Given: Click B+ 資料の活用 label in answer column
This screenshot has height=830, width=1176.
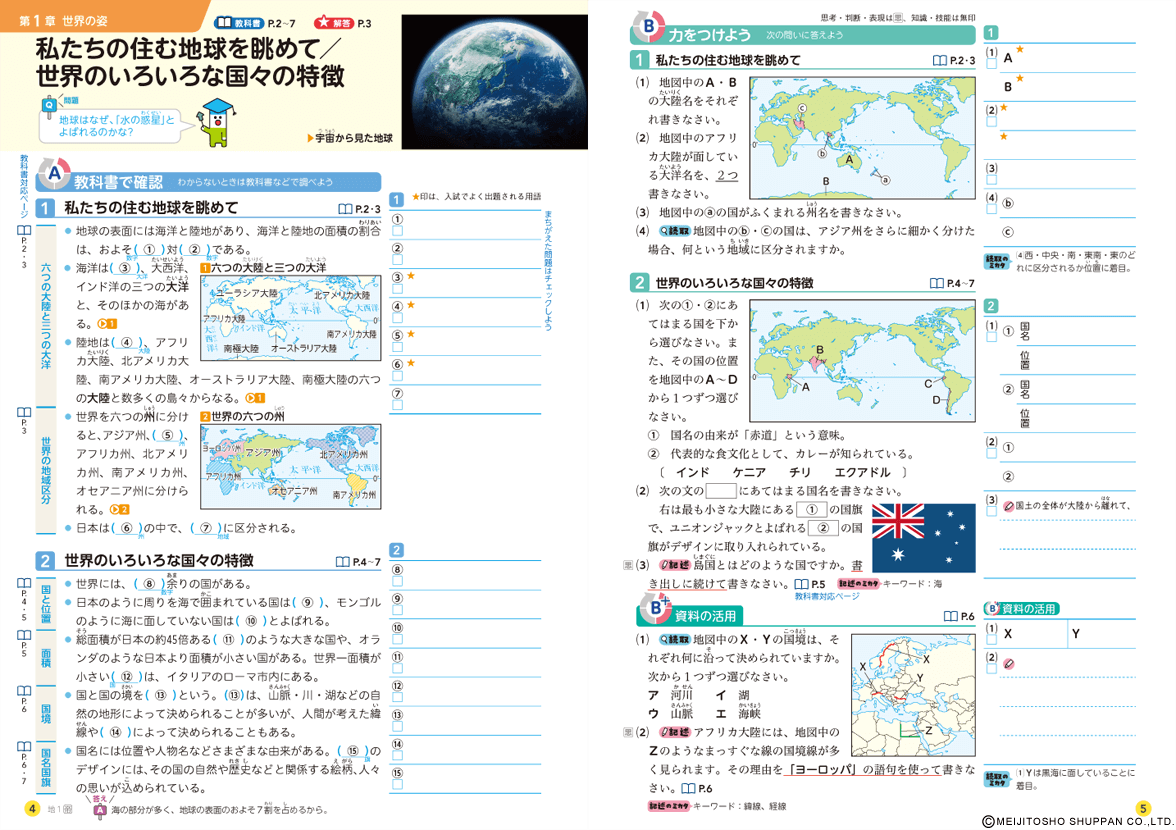Looking at the screenshot, I should (1022, 609).
